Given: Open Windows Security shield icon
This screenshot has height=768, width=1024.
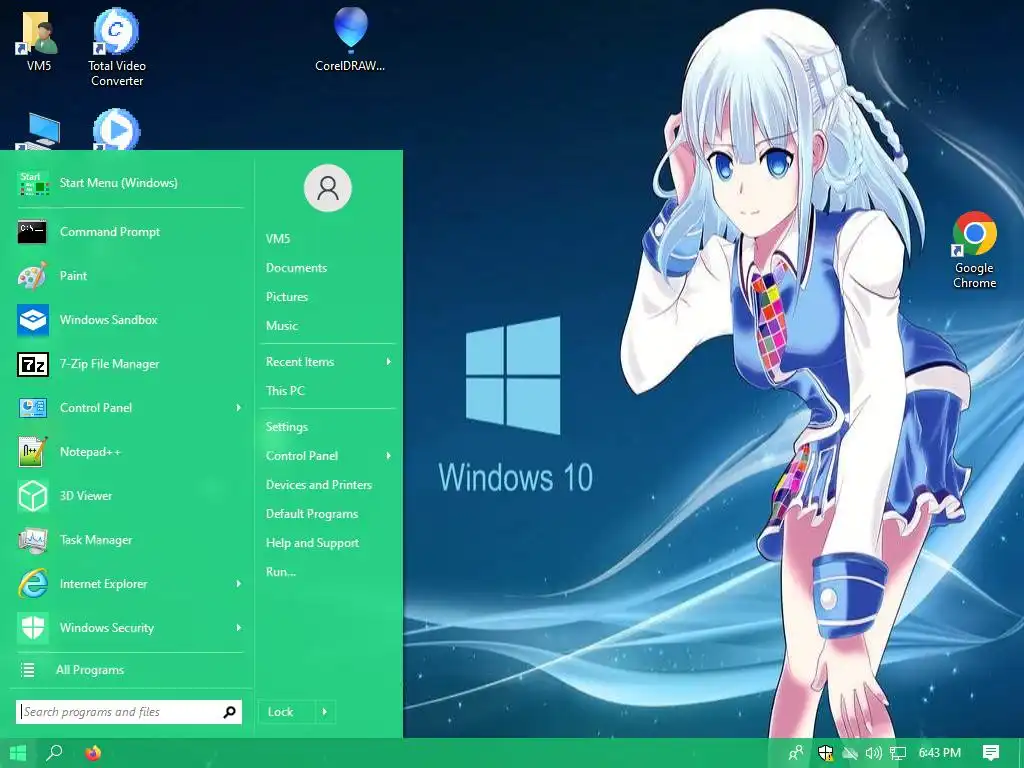Looking at the screenshot, I should click(x=33, y=628).
